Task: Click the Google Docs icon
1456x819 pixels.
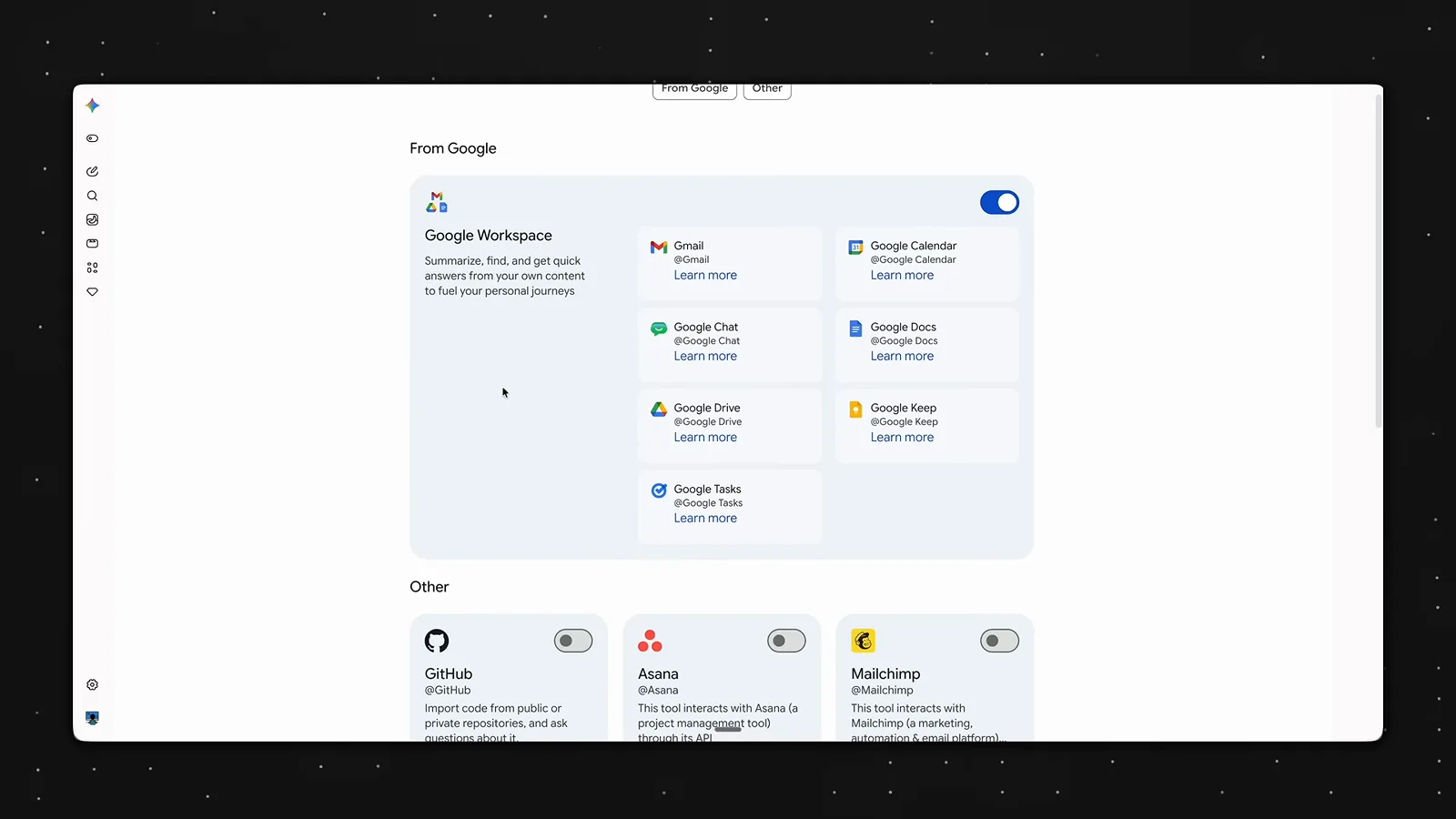Action: pyautogui.click(x=855, y=329)
